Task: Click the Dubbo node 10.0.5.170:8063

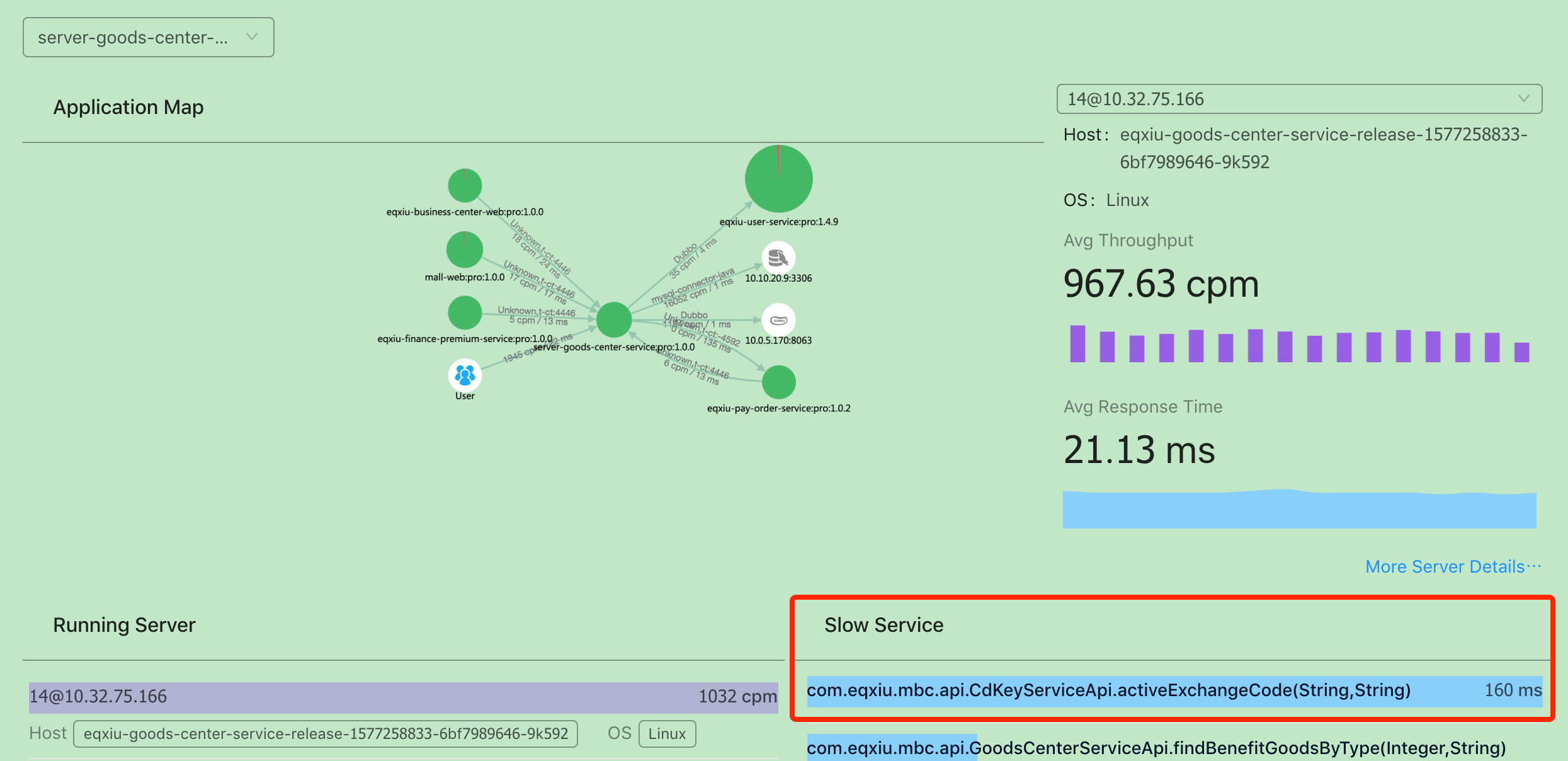Action: [x=778, y=320]
